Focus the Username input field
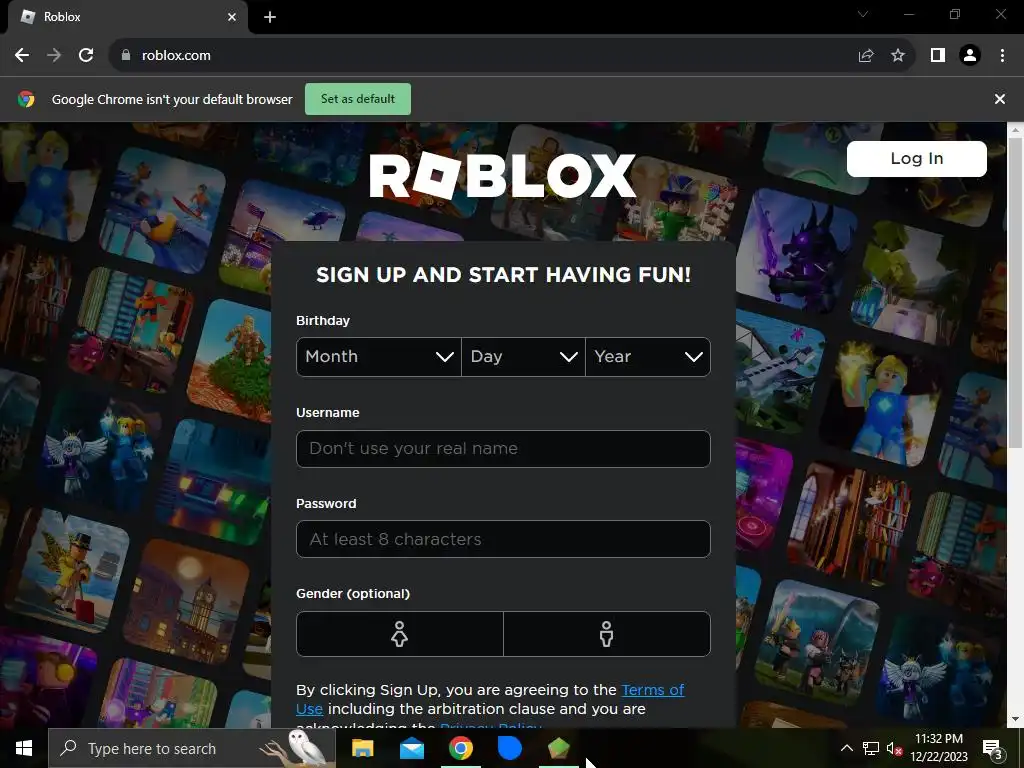This screenshot has height=768, width=1024. [x=504, y=449]
